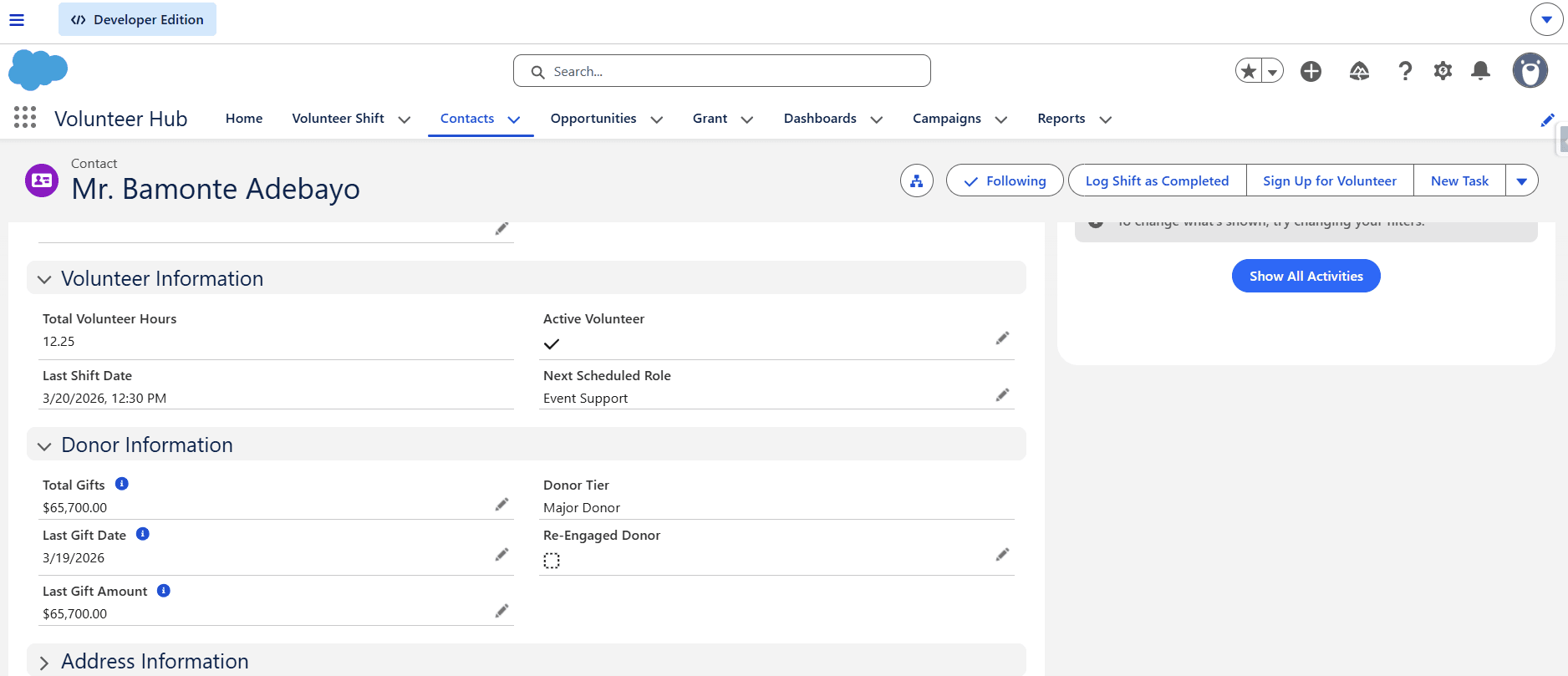This screenshot has width=1568, height=676.
Task: Click the Event Support role value
Action: 585,399
